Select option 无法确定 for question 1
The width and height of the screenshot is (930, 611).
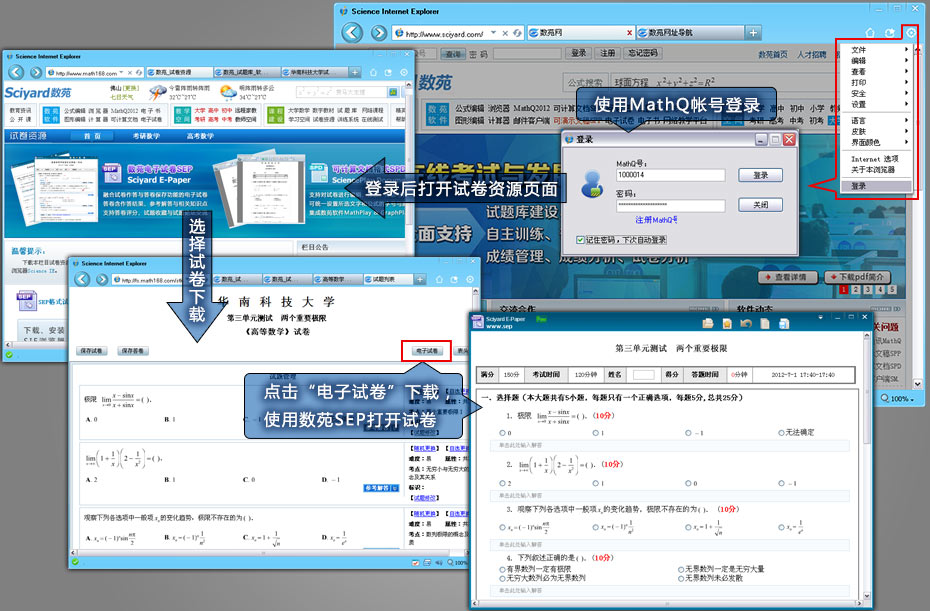pos(781,433)
